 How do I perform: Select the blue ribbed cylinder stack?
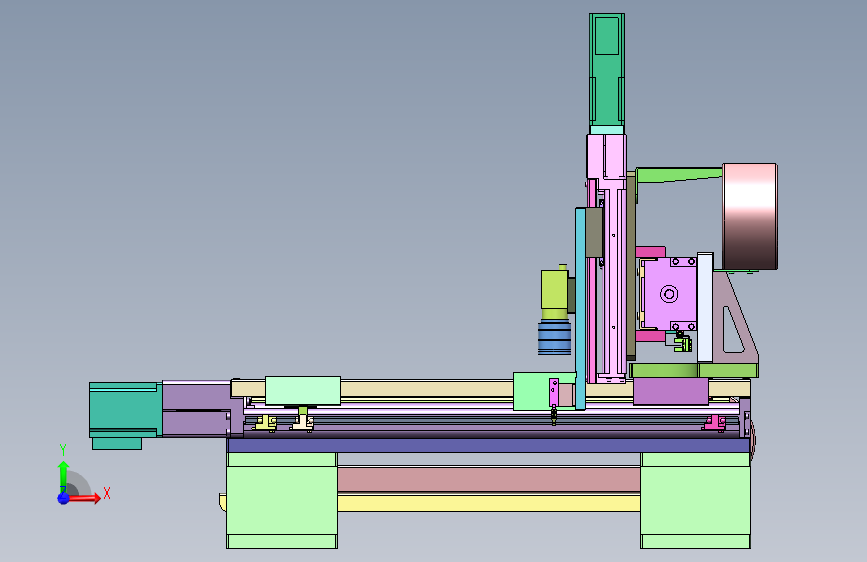(x=554, y=338)
